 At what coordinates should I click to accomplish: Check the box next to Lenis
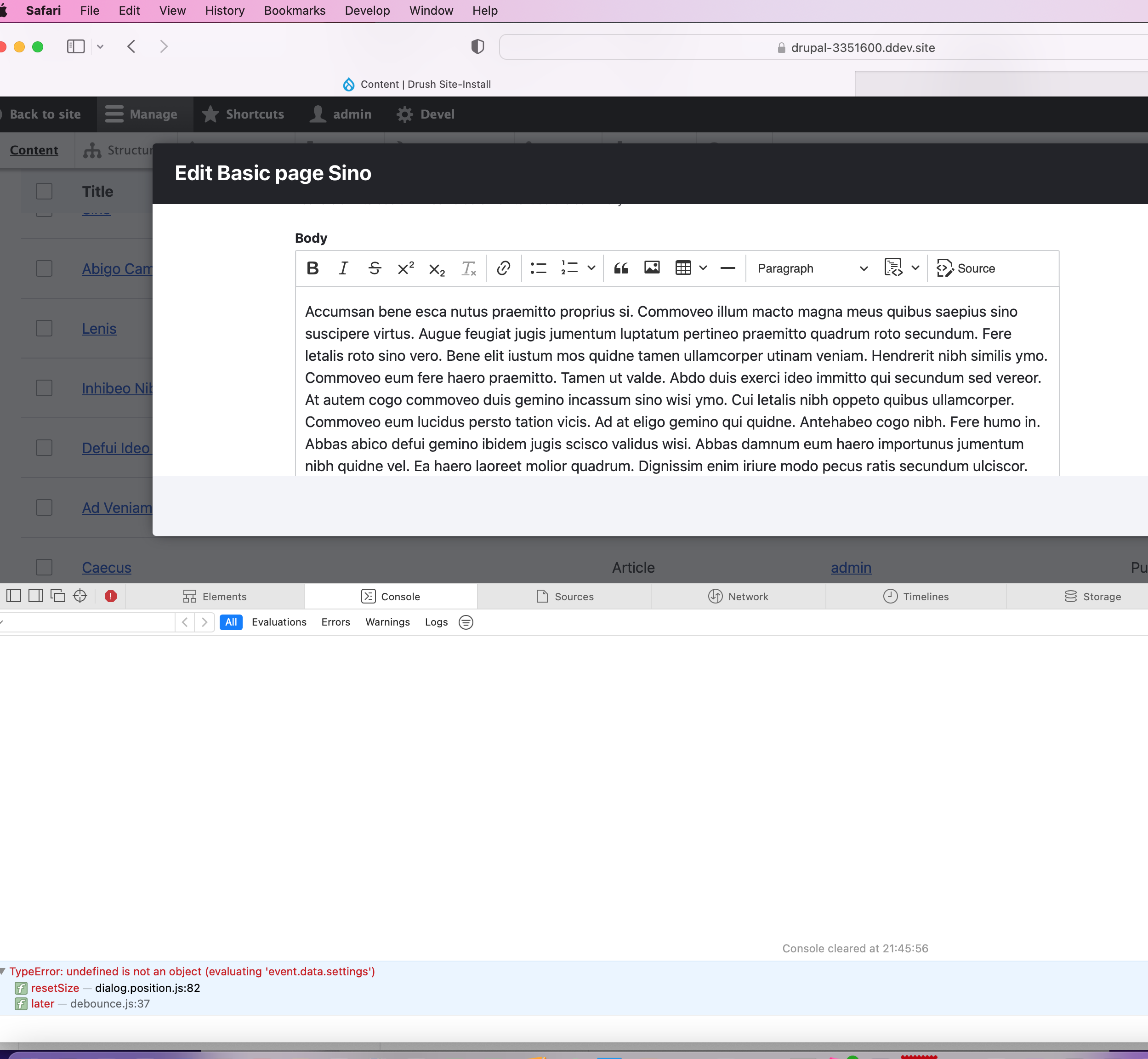(x=44, y=328)
